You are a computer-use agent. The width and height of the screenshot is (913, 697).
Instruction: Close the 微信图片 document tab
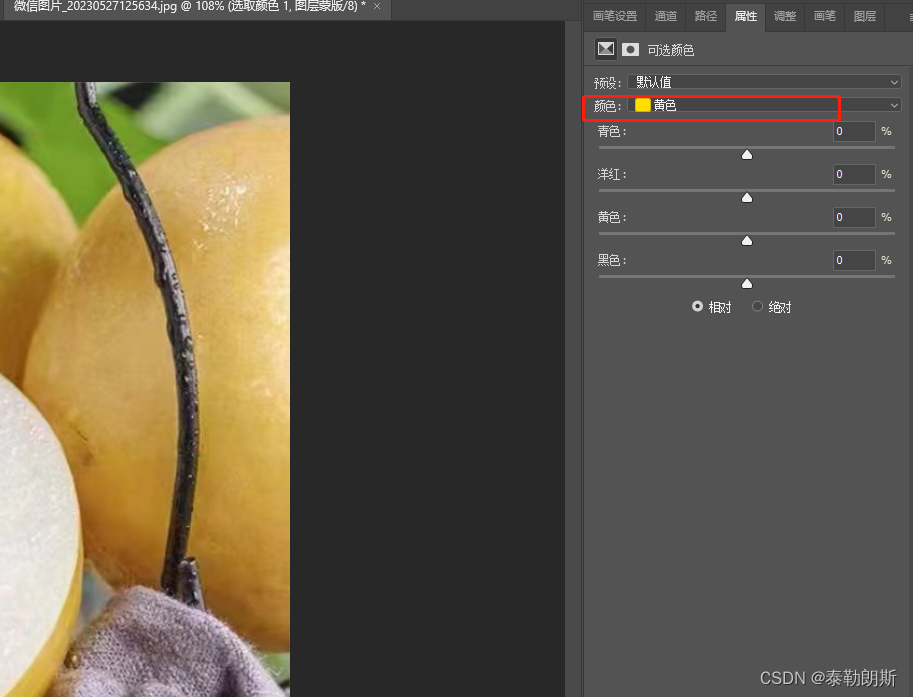pyautogui.click(x=377, y=6)
